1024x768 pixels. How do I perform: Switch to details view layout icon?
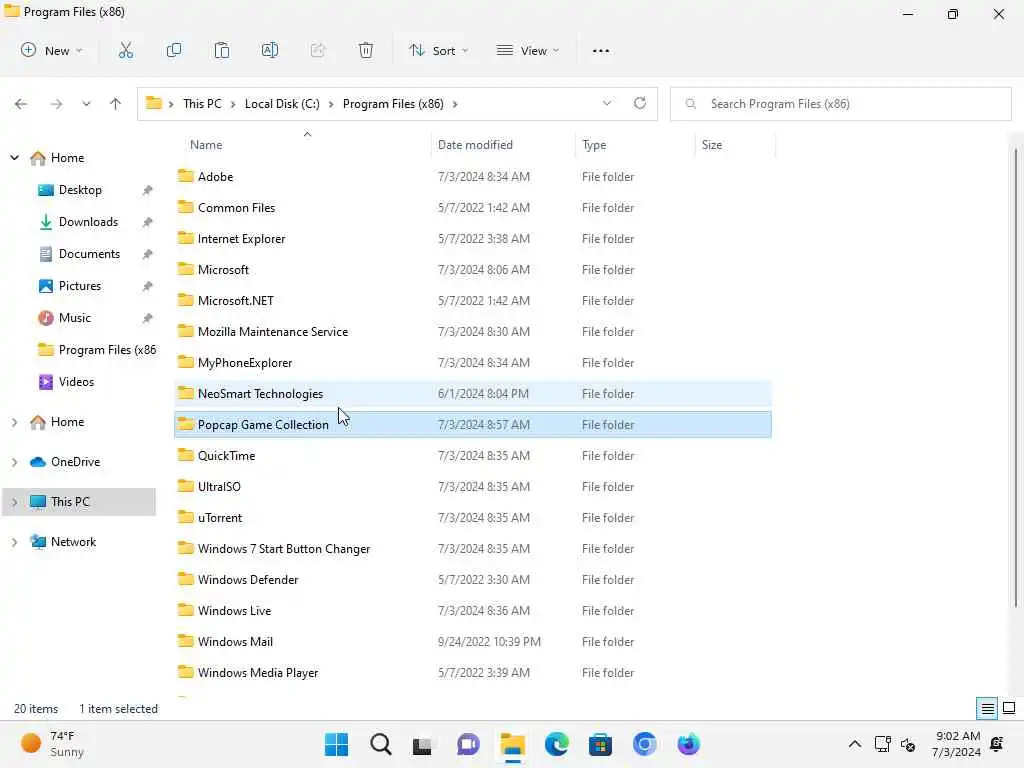point(987,709)
